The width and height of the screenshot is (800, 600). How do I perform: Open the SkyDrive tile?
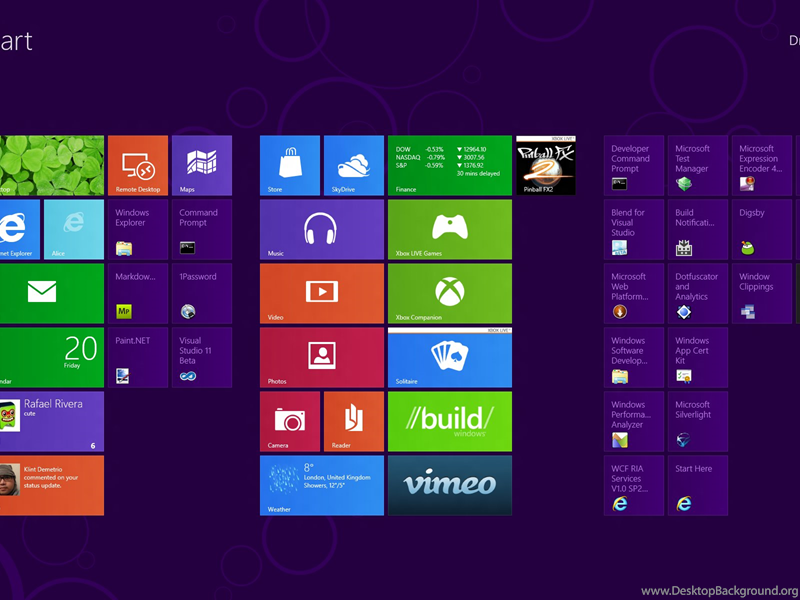354,165
